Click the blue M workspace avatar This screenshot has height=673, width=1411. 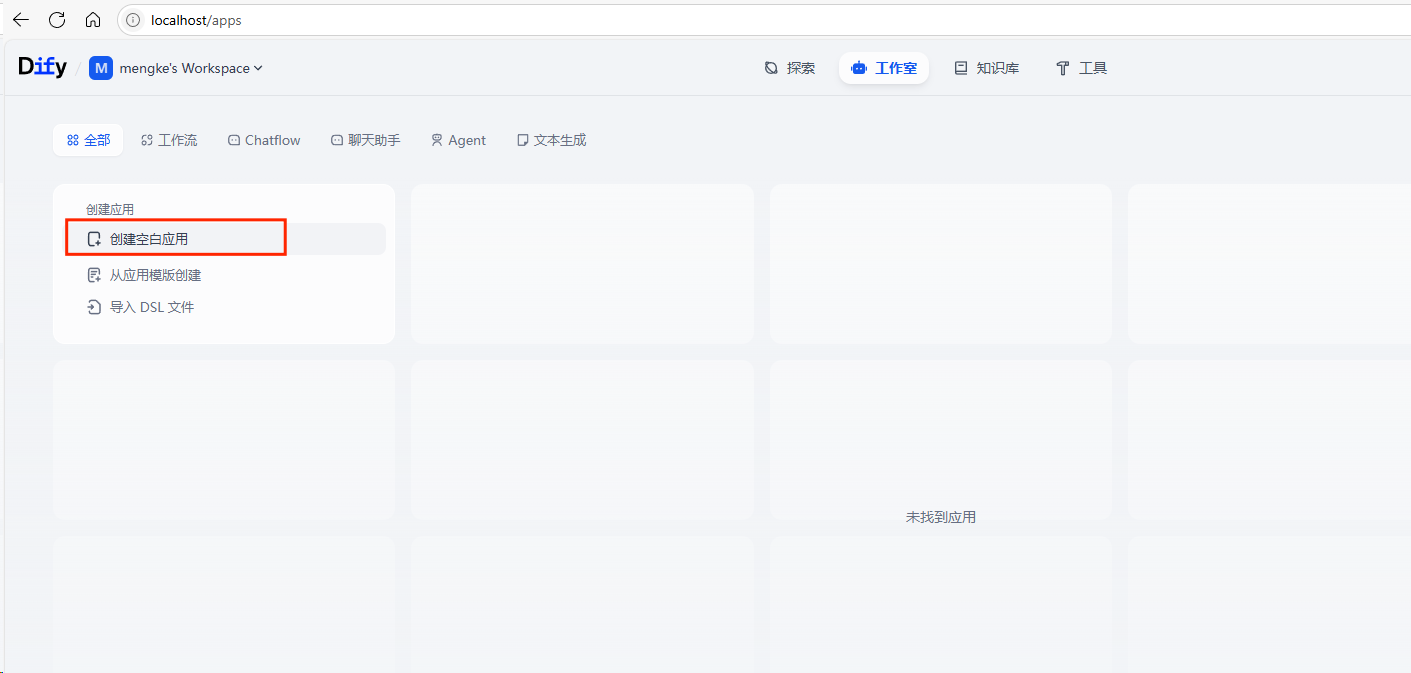101,68
